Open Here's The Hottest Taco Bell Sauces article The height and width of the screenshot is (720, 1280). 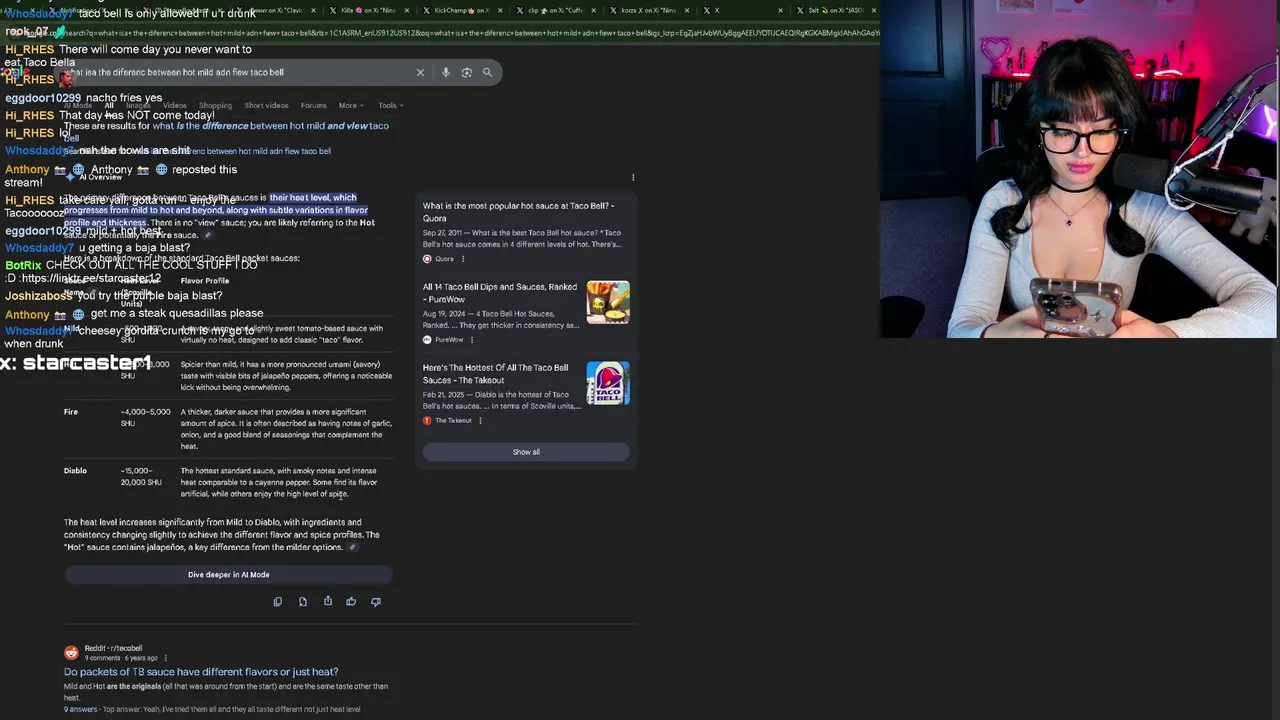(496, 373)
